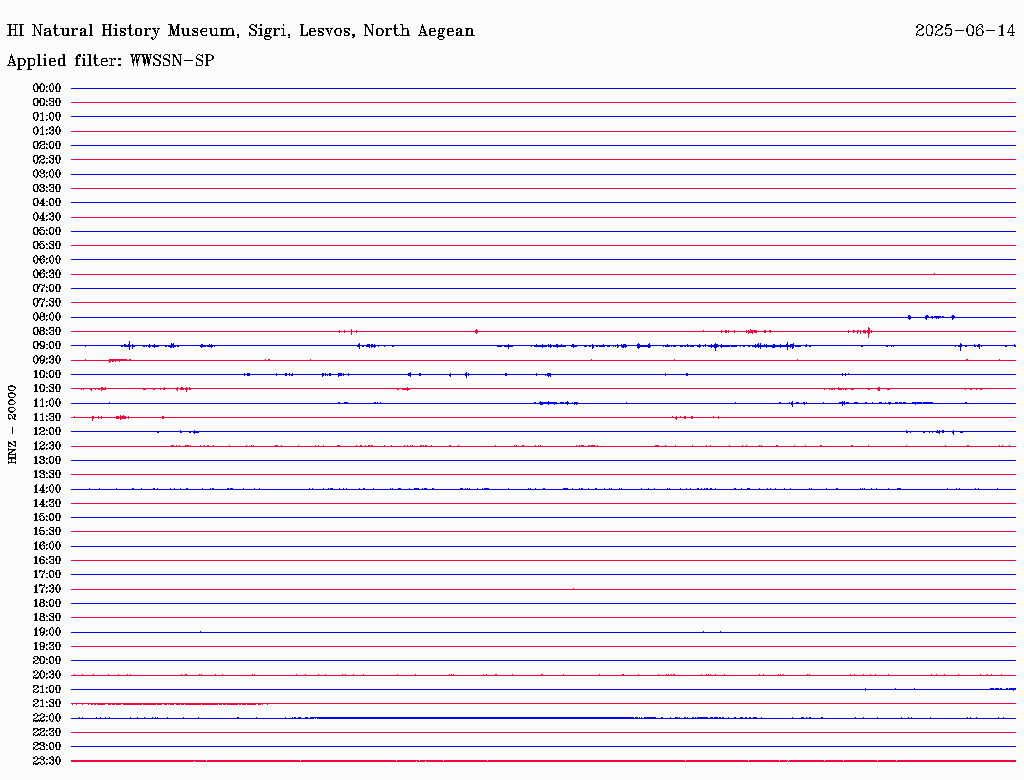Select the 19:00 time label

pos(47,632)
